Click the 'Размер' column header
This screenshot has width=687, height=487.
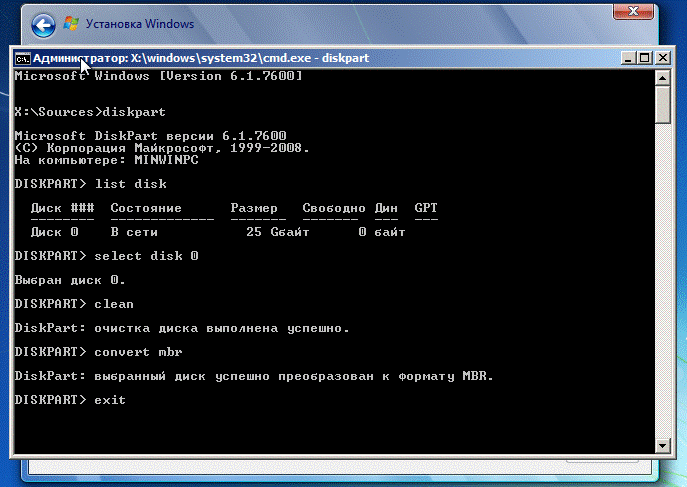pyautogui.click(x=254, y=208)
